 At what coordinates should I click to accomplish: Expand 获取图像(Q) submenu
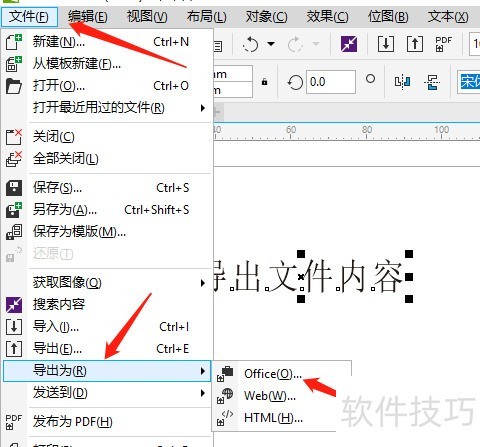coord(107,283)
